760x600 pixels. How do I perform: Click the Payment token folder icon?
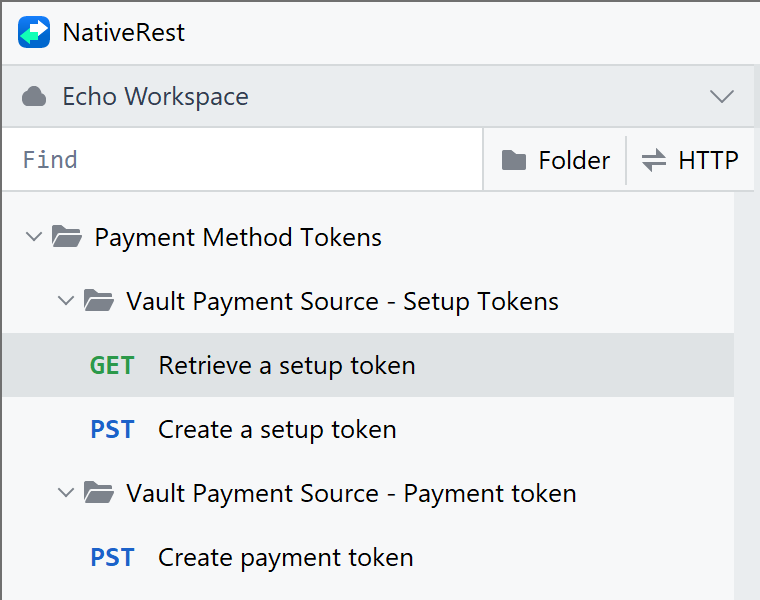pyautogui.click(x=98, y=492)
